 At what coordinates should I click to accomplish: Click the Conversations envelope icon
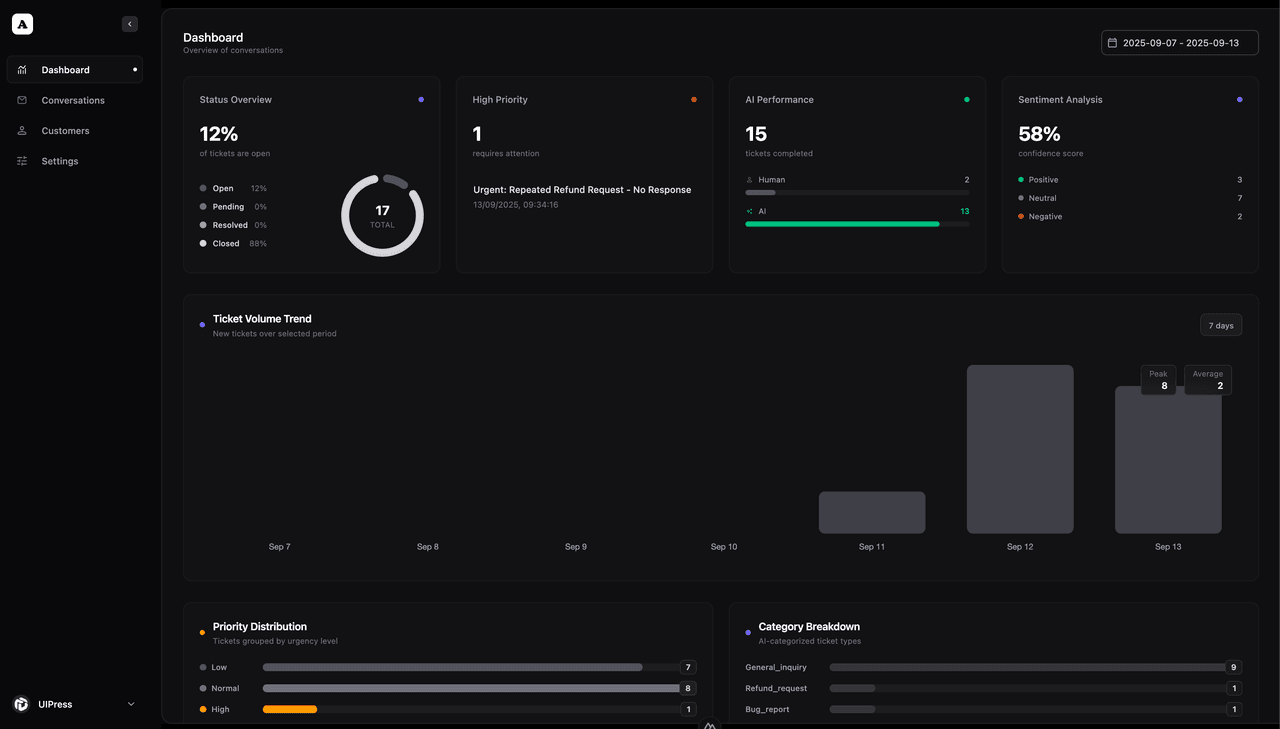[x=22, y=100]
